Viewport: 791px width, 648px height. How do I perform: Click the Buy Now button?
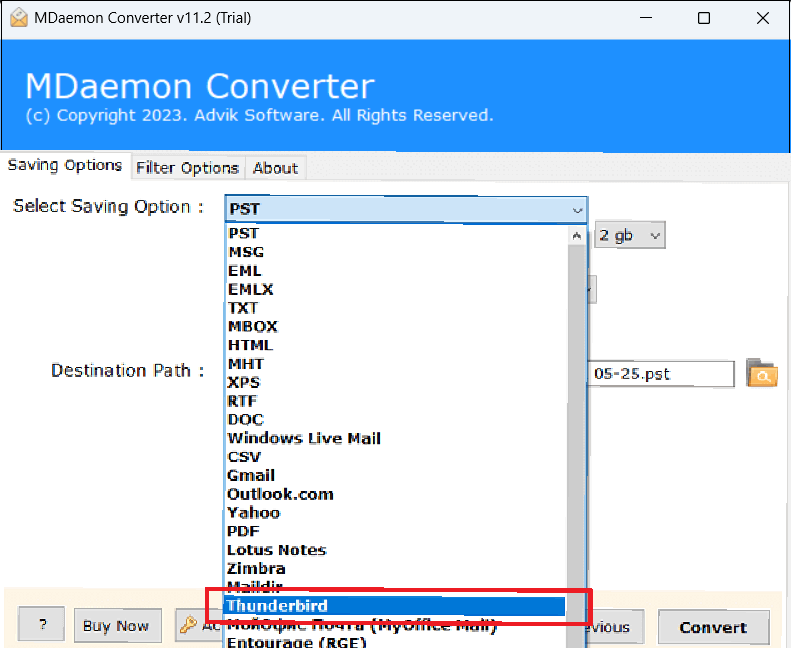118,626
